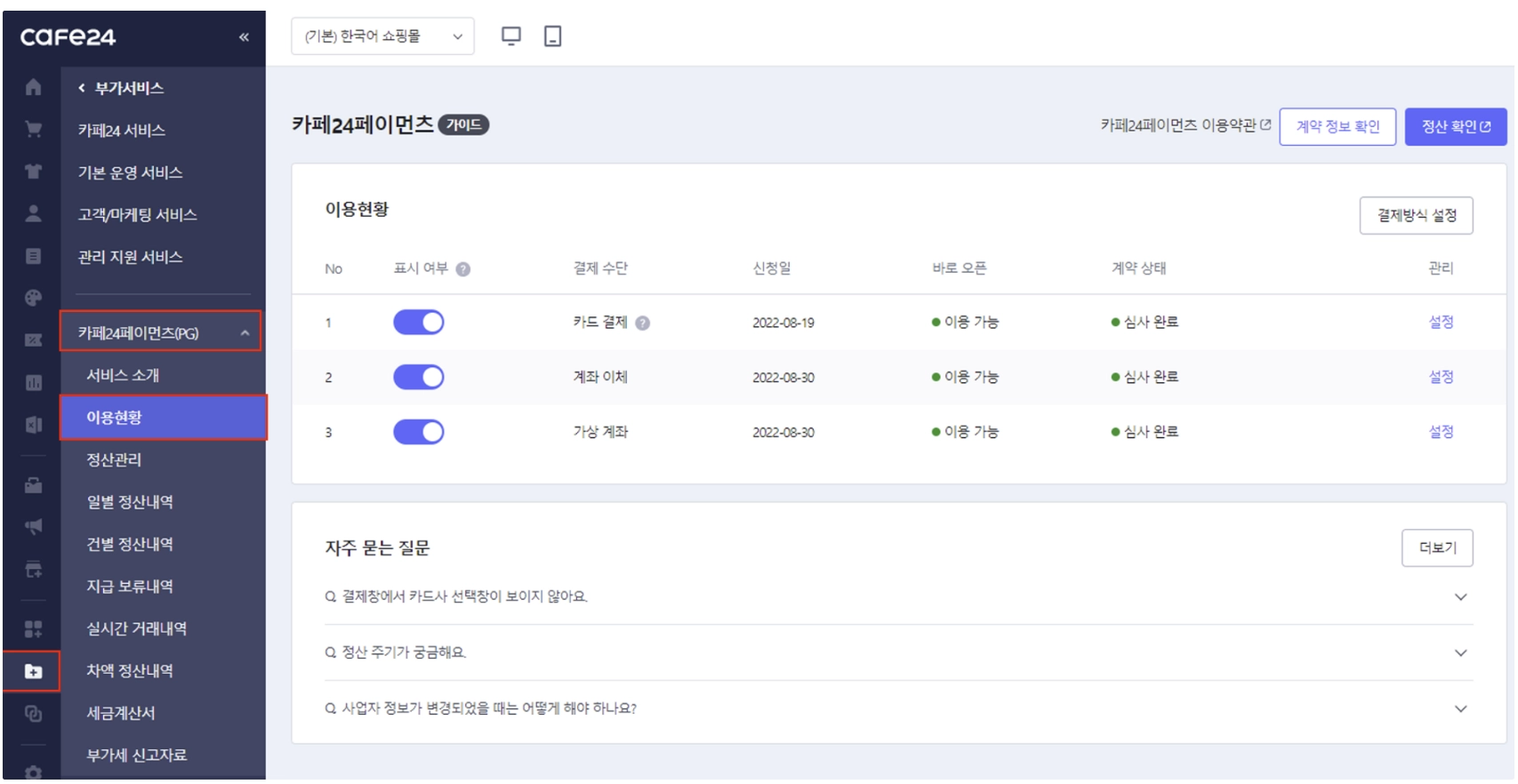Viewport: 1518px width, 784px height.
Task: Click the help icon beside 카드 결제
Action: pyautogui.click(x=643, y=324)
